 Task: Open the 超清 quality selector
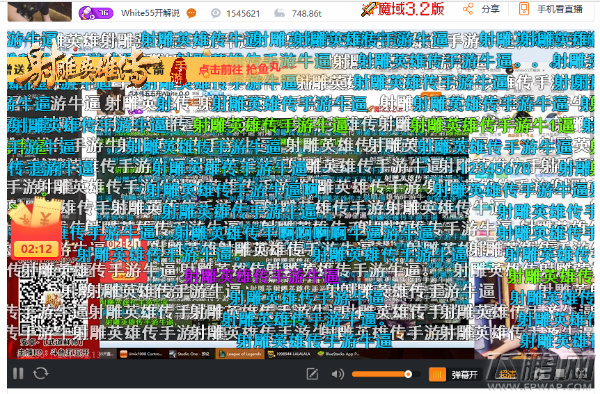click(x=507, y=374)
